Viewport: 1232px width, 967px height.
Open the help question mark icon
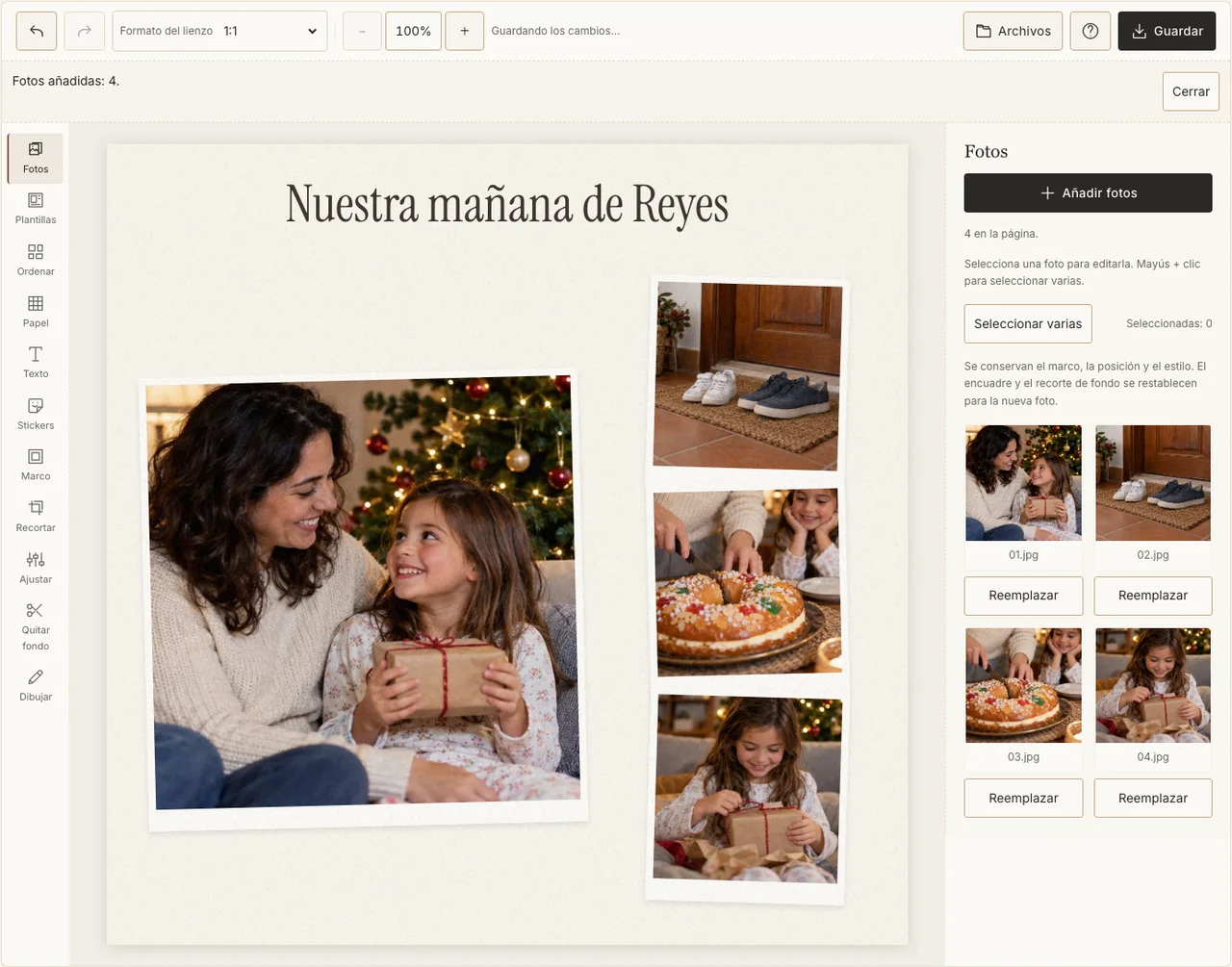[1091, 31]
